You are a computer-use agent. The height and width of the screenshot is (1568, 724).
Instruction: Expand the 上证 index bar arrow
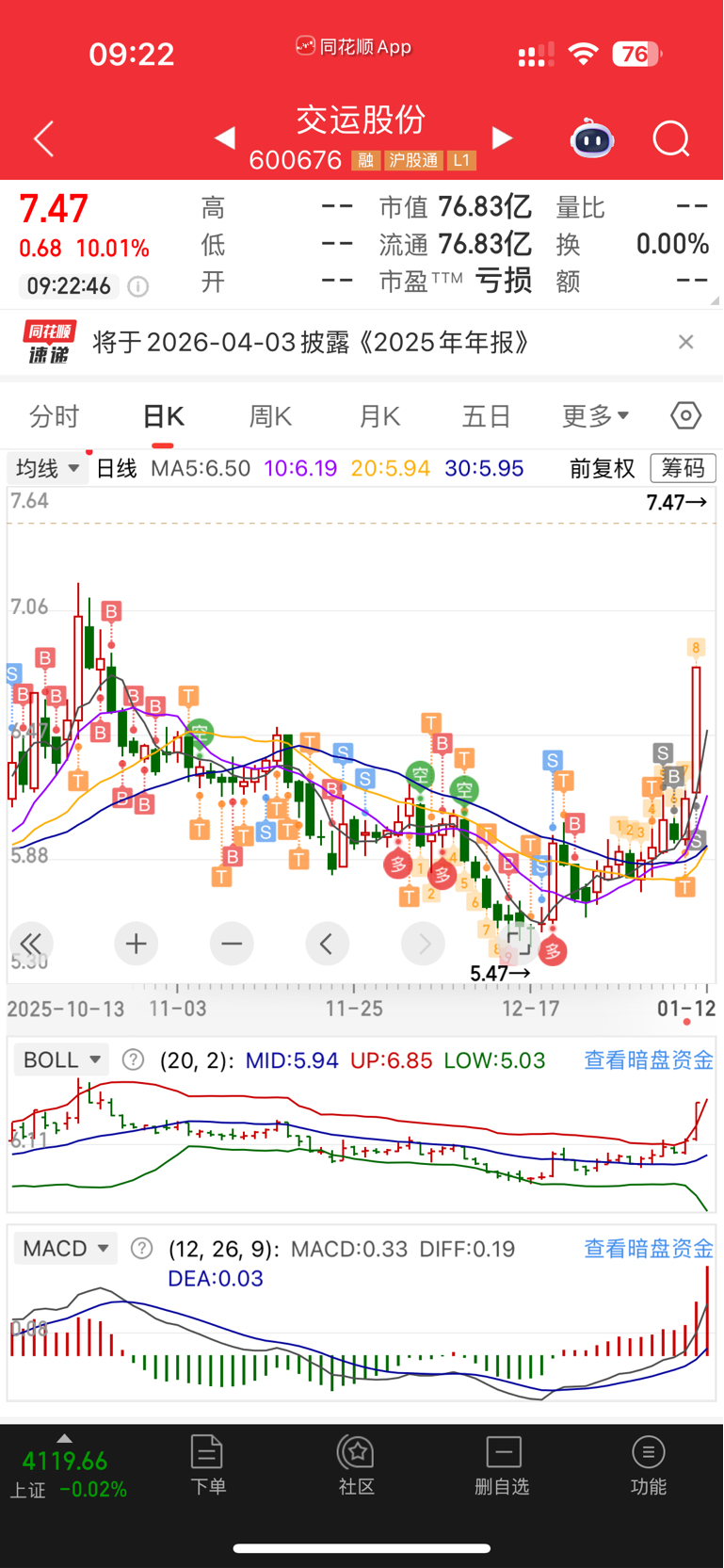pos(64,1438)
